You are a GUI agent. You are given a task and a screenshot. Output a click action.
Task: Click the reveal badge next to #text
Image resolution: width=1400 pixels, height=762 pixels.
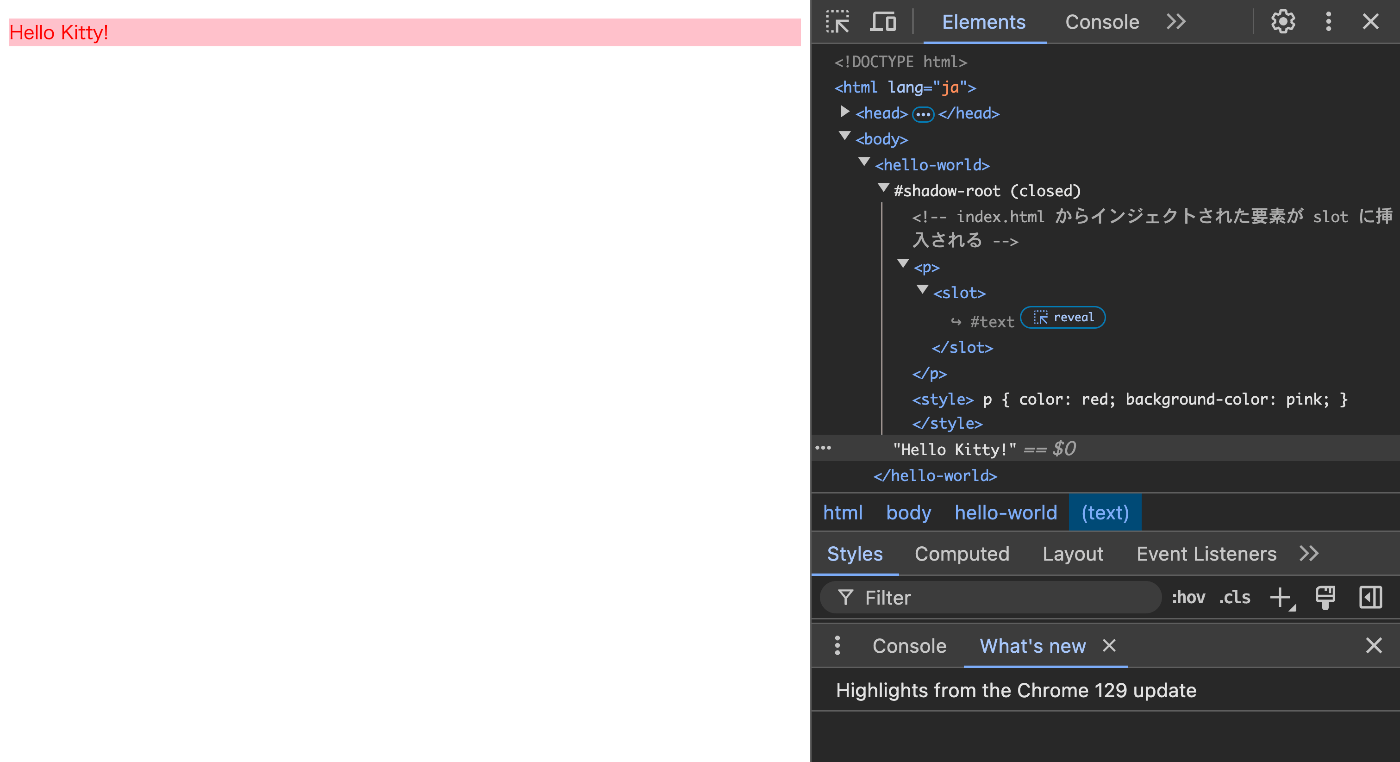pos(1063,317)
